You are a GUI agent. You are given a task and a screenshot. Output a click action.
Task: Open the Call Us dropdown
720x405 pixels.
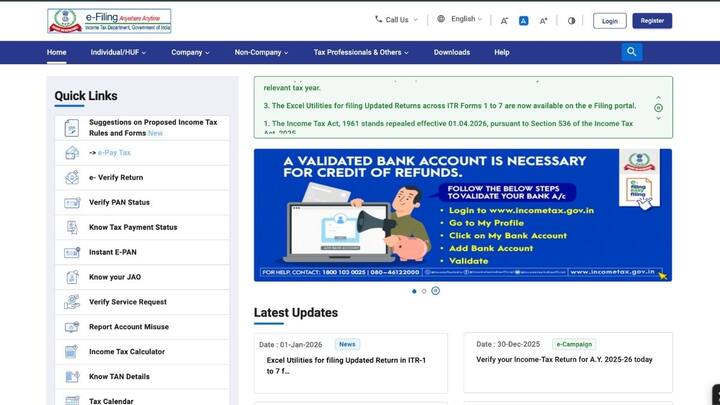[397, 20]
